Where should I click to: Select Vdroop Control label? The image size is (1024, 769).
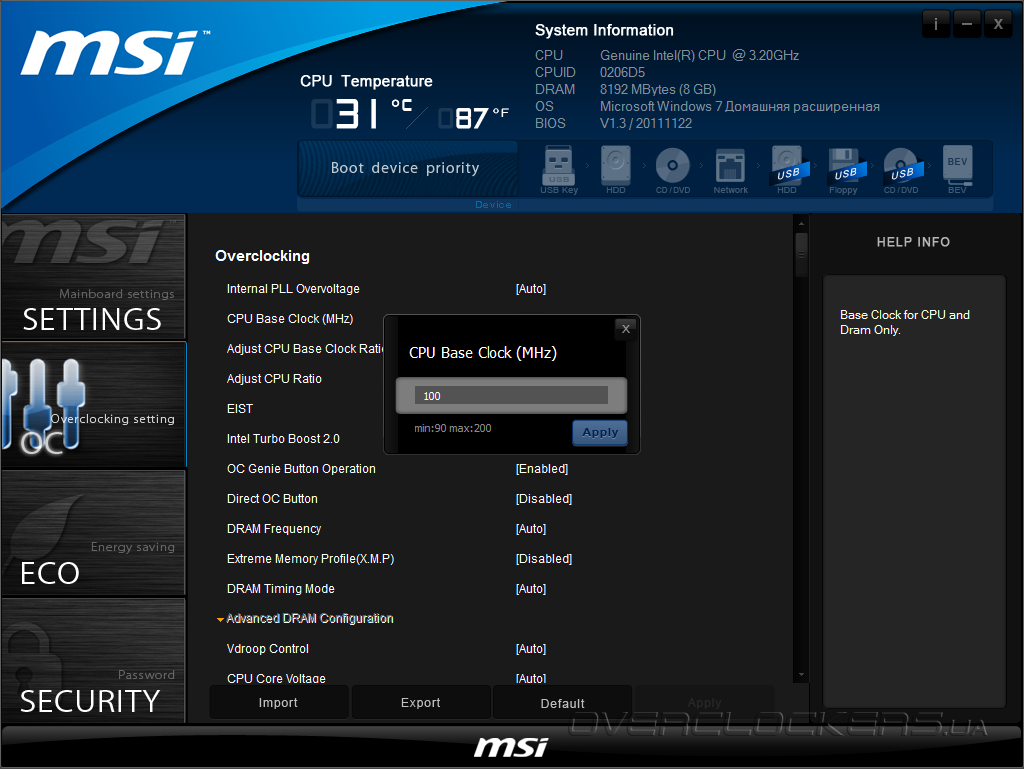click(x=268, y=649)
